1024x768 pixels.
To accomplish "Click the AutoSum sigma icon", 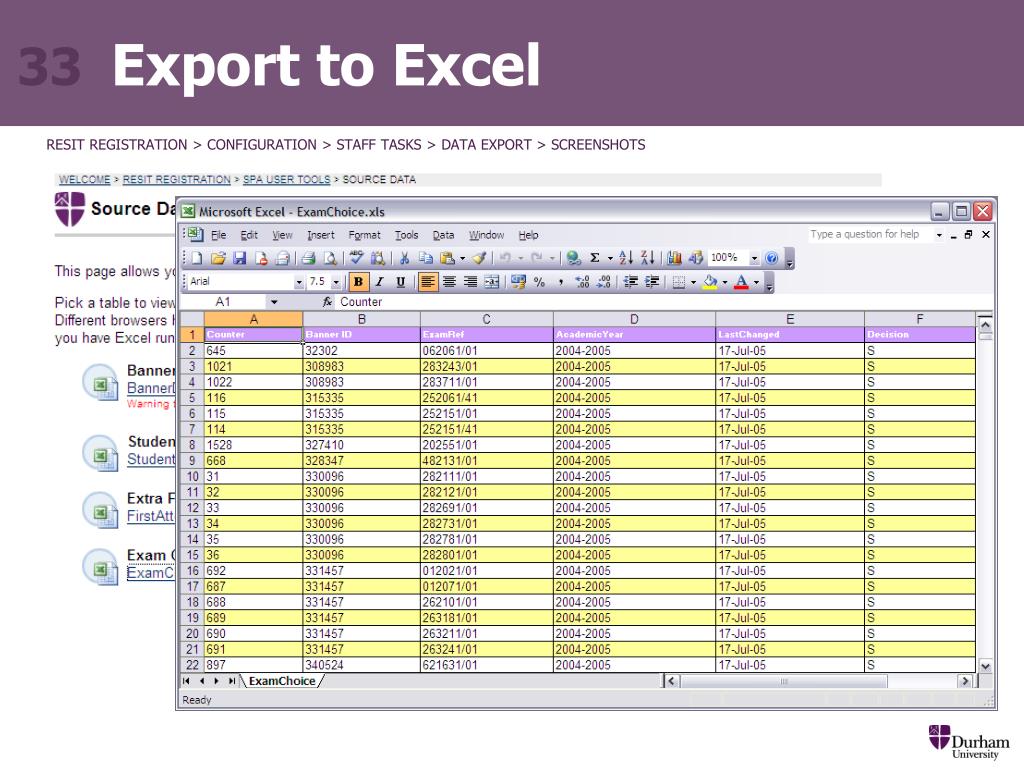I will click(595, 259).
